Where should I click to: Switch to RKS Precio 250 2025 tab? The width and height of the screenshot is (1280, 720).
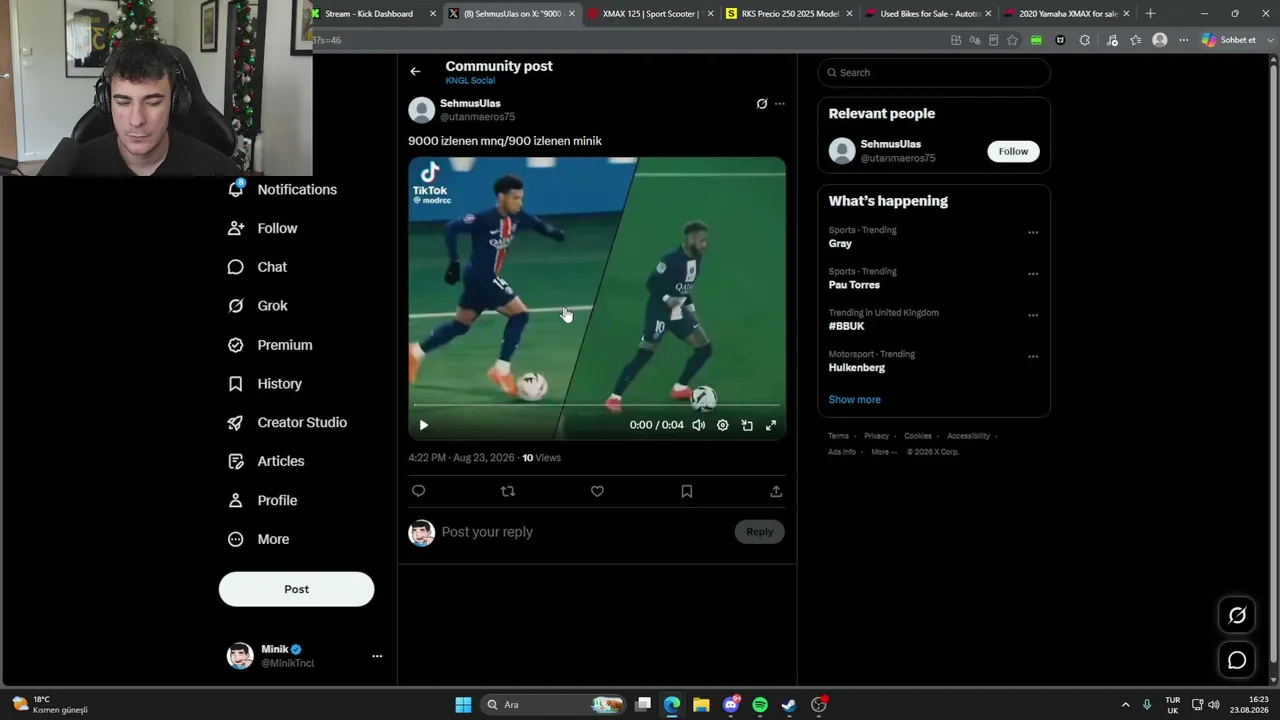[789, 14]
